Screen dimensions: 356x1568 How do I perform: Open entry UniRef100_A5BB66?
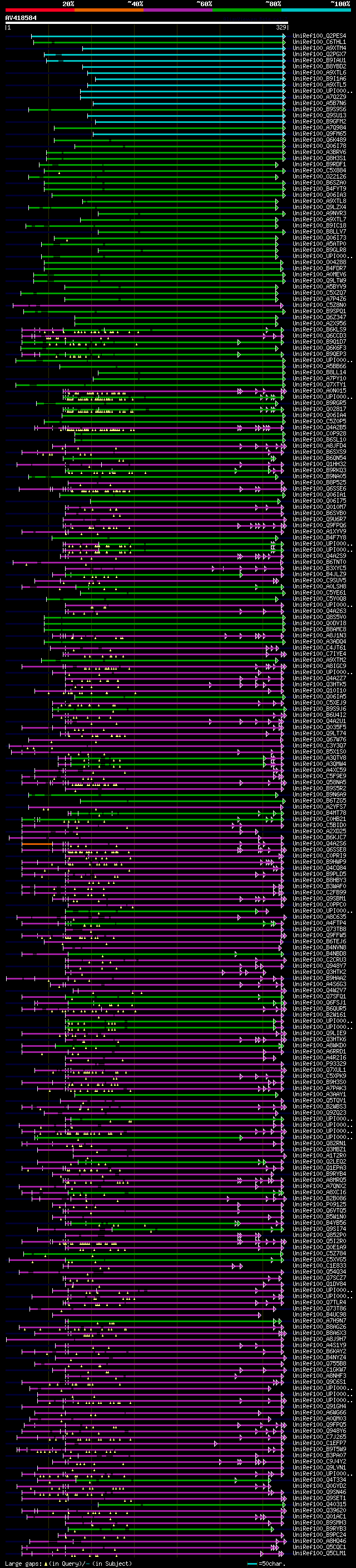[319, 367]
